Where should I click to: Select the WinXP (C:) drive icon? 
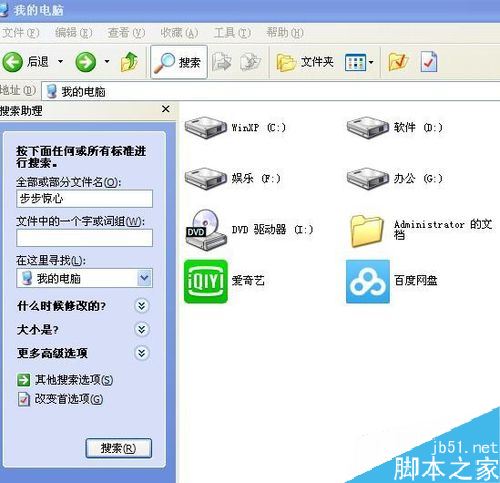(206, 127)
